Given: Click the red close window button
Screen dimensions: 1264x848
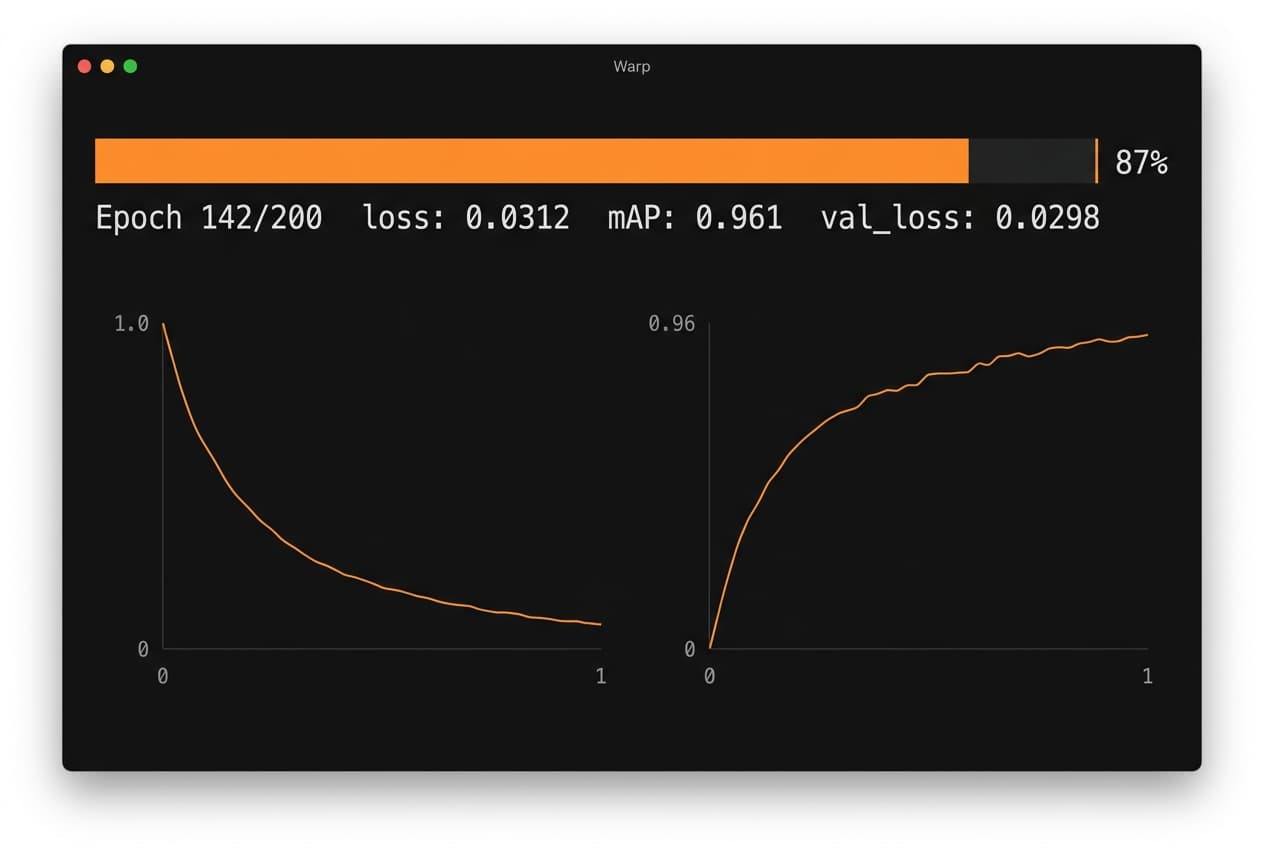Looking at the screenshot, I should pyautogui.click(x=84, y=66).
